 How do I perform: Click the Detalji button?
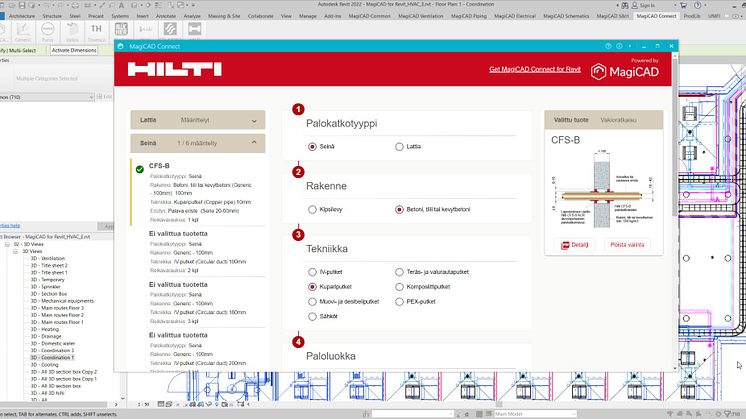[574, 245]
